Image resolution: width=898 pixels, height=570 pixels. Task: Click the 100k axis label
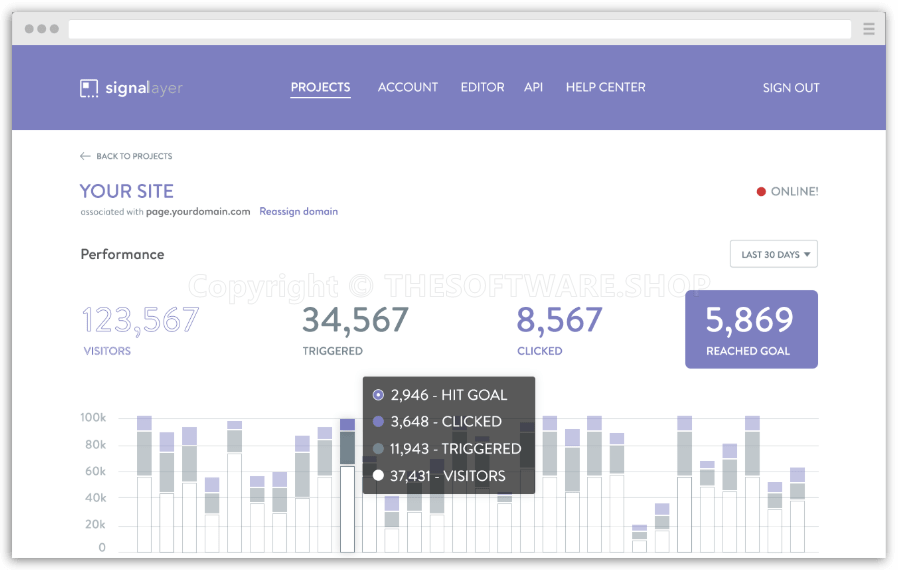coord(93,418)
